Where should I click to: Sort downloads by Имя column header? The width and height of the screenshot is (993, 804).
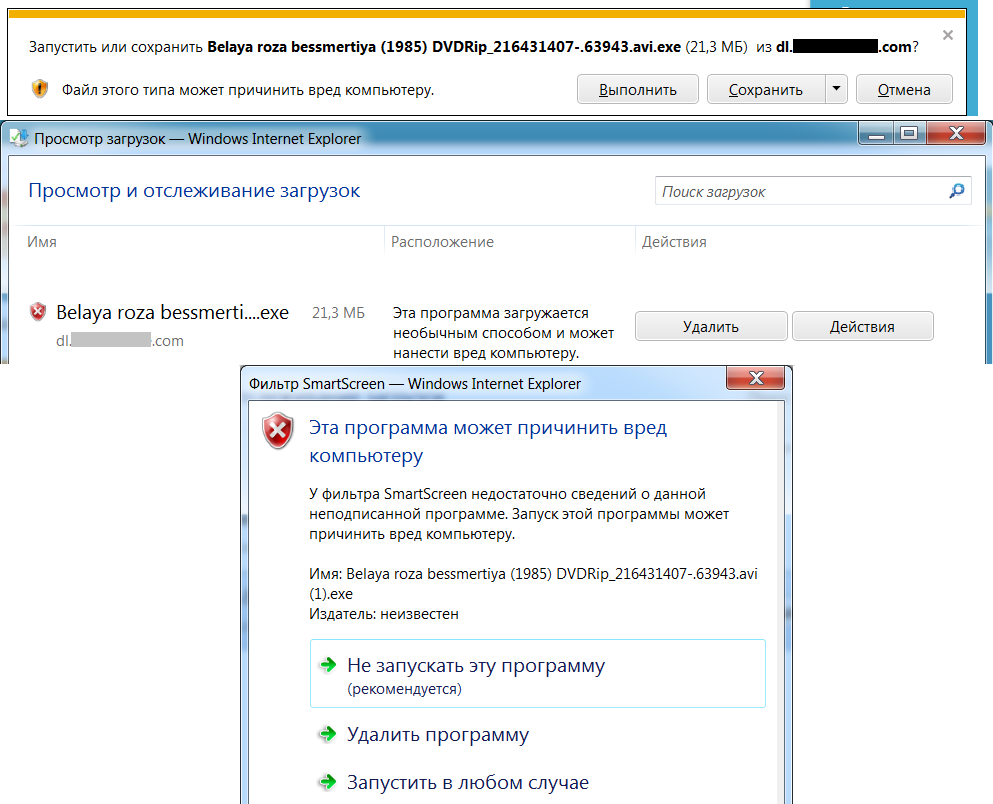42,242
